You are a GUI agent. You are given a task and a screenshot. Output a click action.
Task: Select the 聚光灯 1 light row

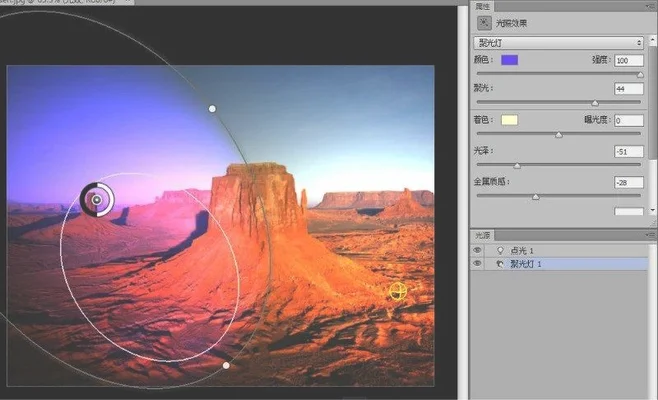560,264
